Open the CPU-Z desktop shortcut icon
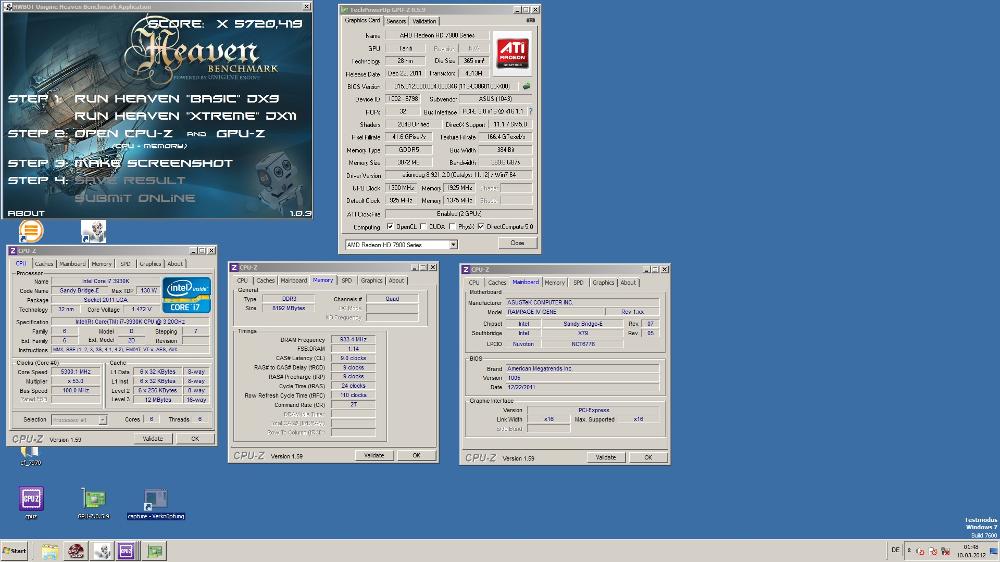This screenshot has height=562, width=1000. pyautogui.click(x=31, y=499)
